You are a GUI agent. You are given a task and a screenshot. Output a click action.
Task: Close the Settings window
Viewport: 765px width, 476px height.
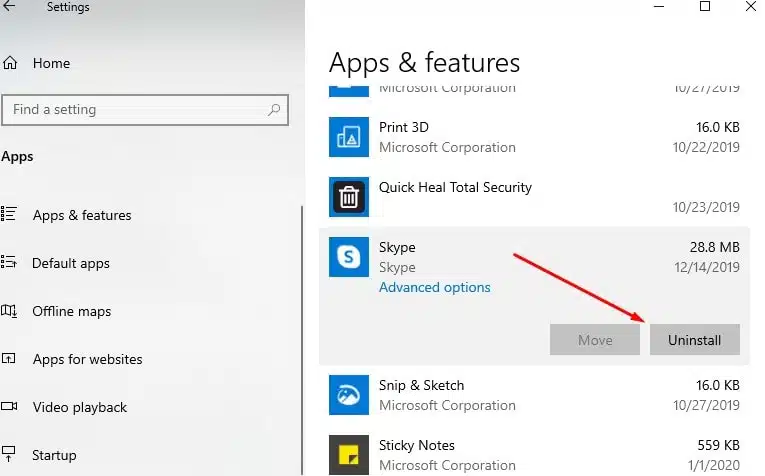(x=751, y=6)
